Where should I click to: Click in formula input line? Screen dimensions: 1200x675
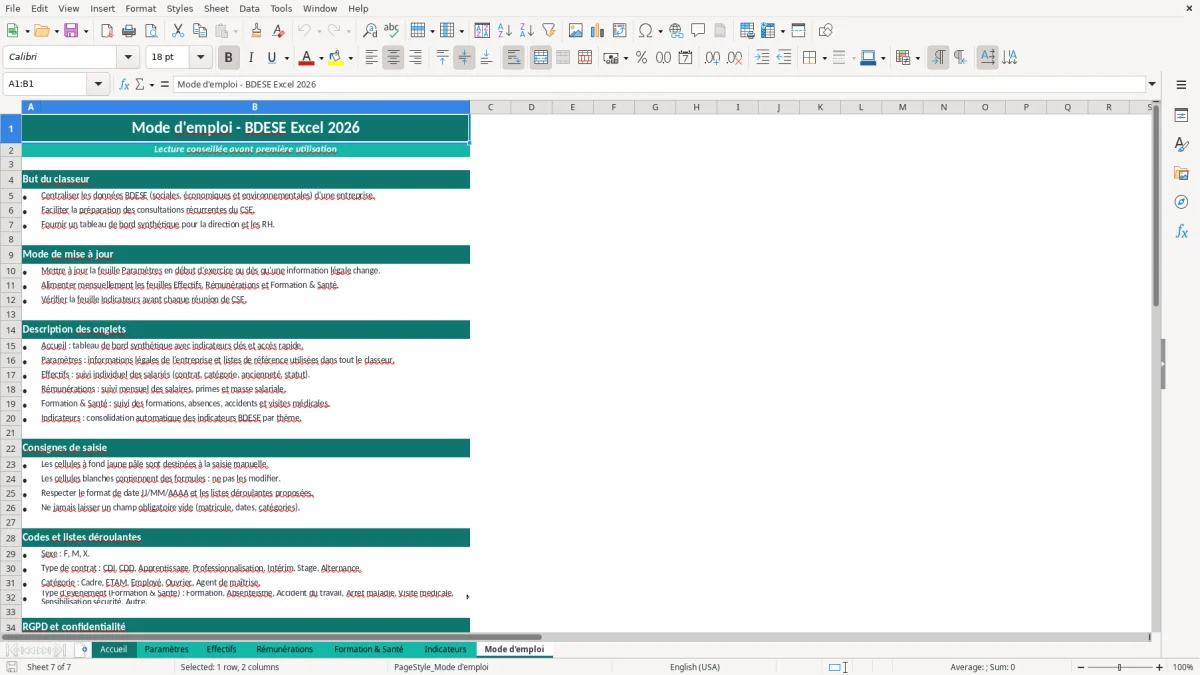point(658,84)
